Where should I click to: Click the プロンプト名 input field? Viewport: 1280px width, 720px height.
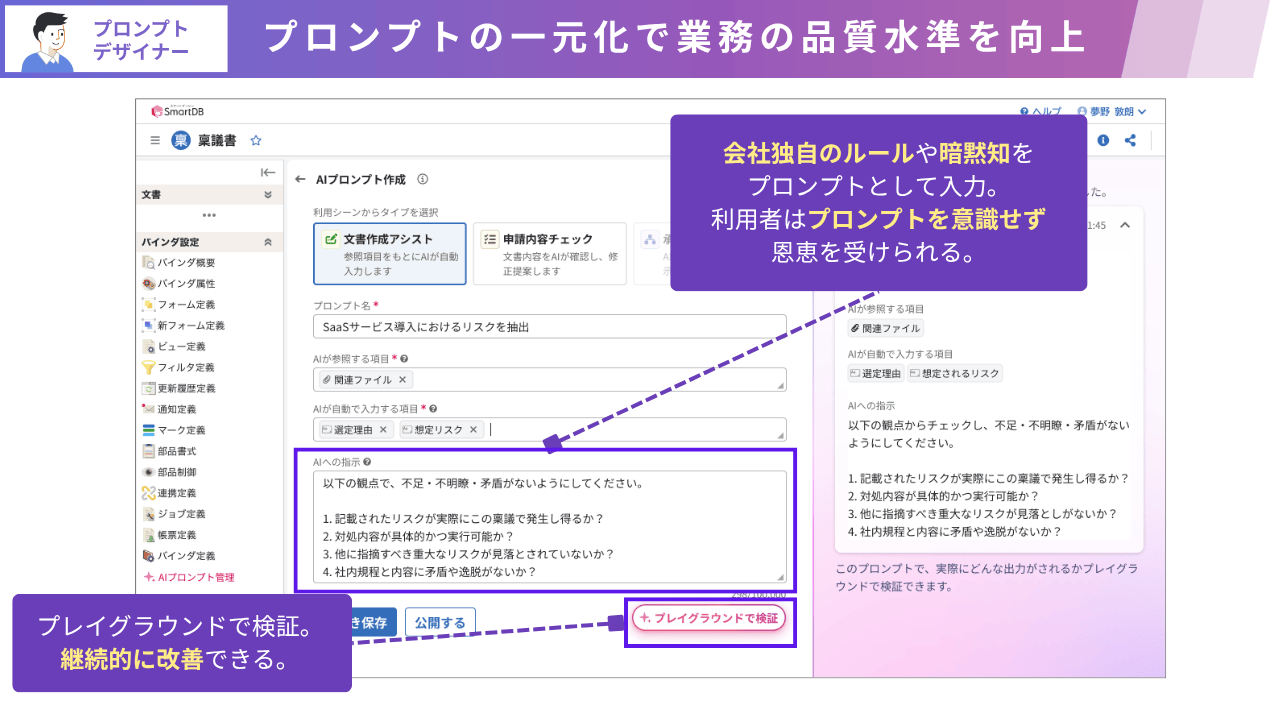[547, 325]
